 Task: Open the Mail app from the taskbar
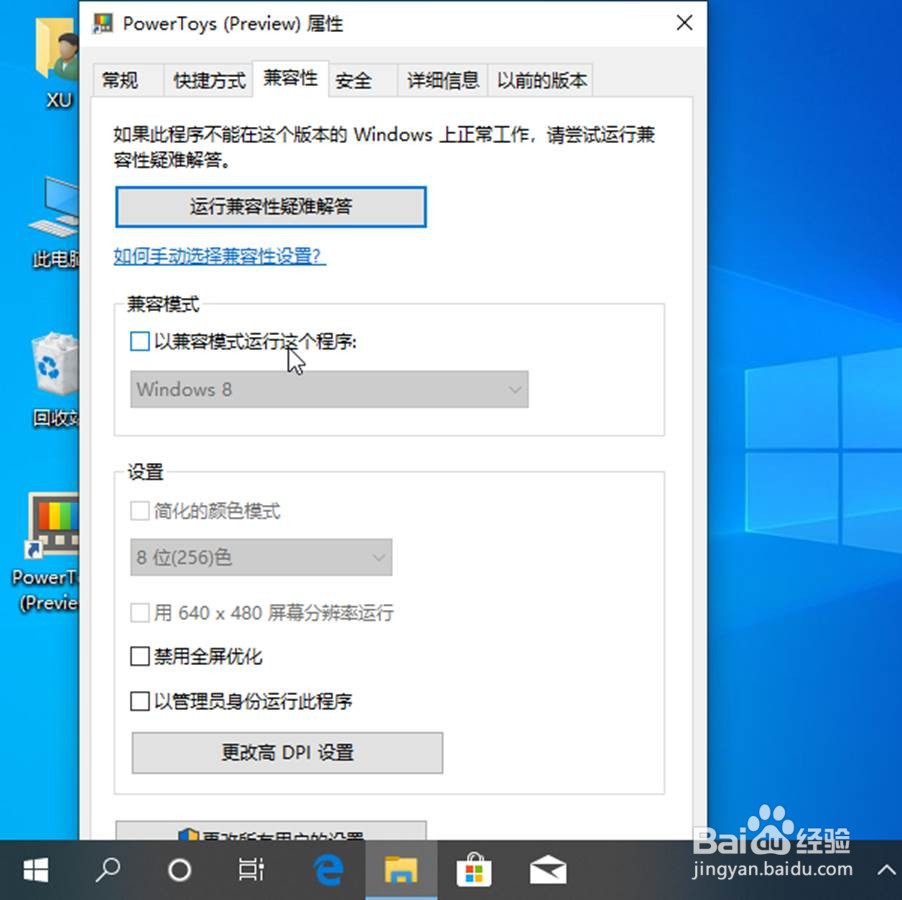coord(546,870)
